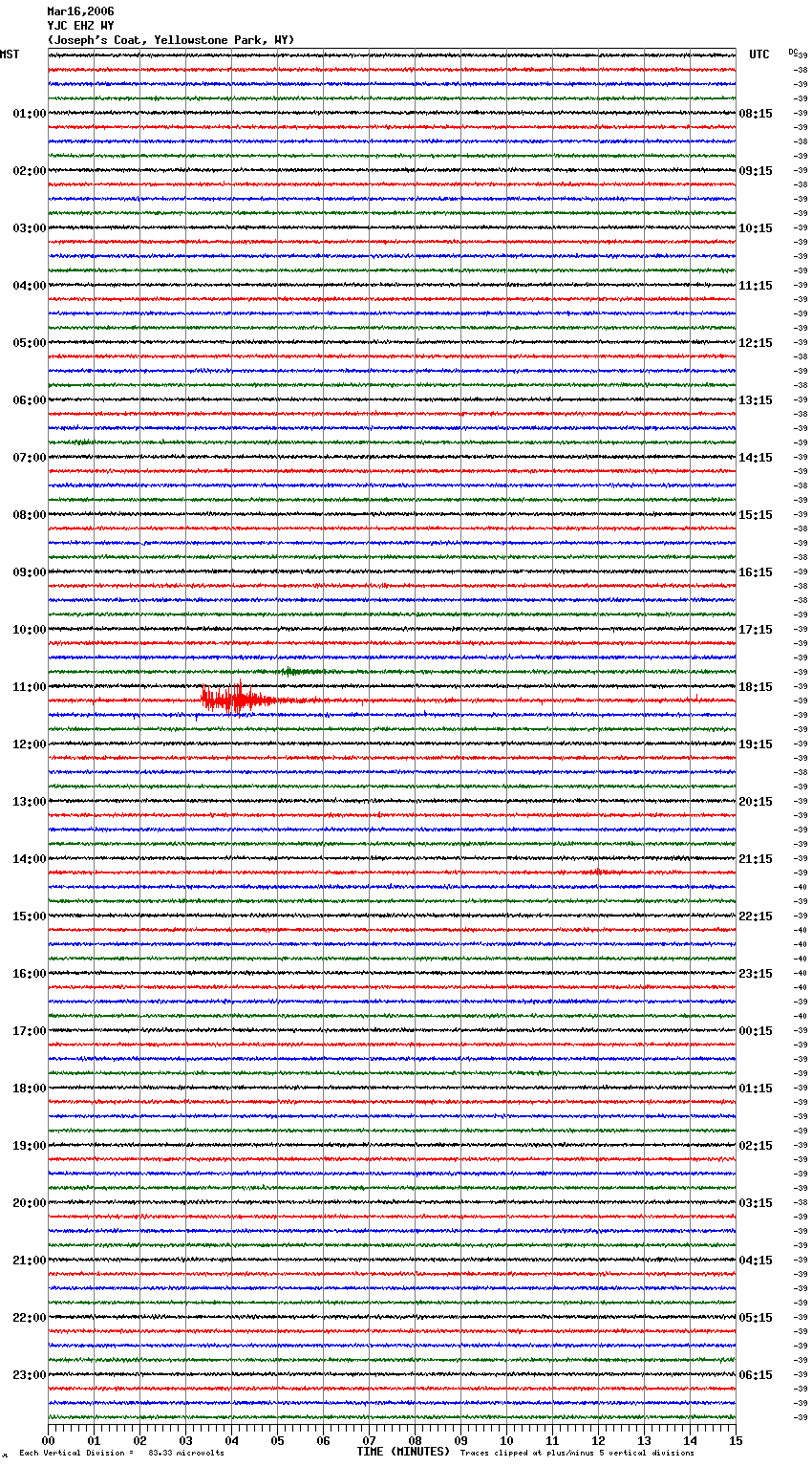Click the 02:15 UTC time label
The height and width of the screenshot is (1466, 812).
(756, 1146)
